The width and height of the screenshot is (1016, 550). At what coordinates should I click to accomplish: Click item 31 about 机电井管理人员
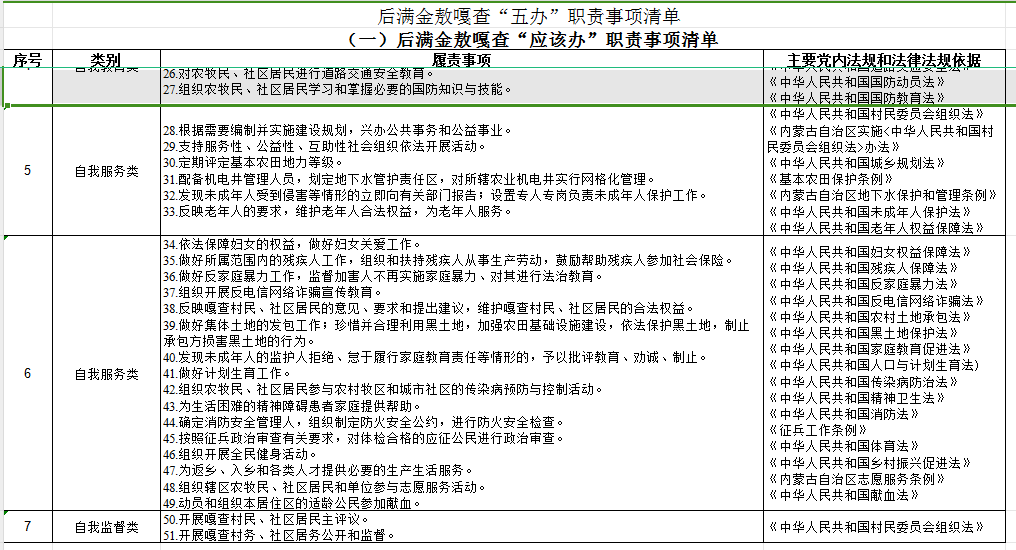point(410,179)
